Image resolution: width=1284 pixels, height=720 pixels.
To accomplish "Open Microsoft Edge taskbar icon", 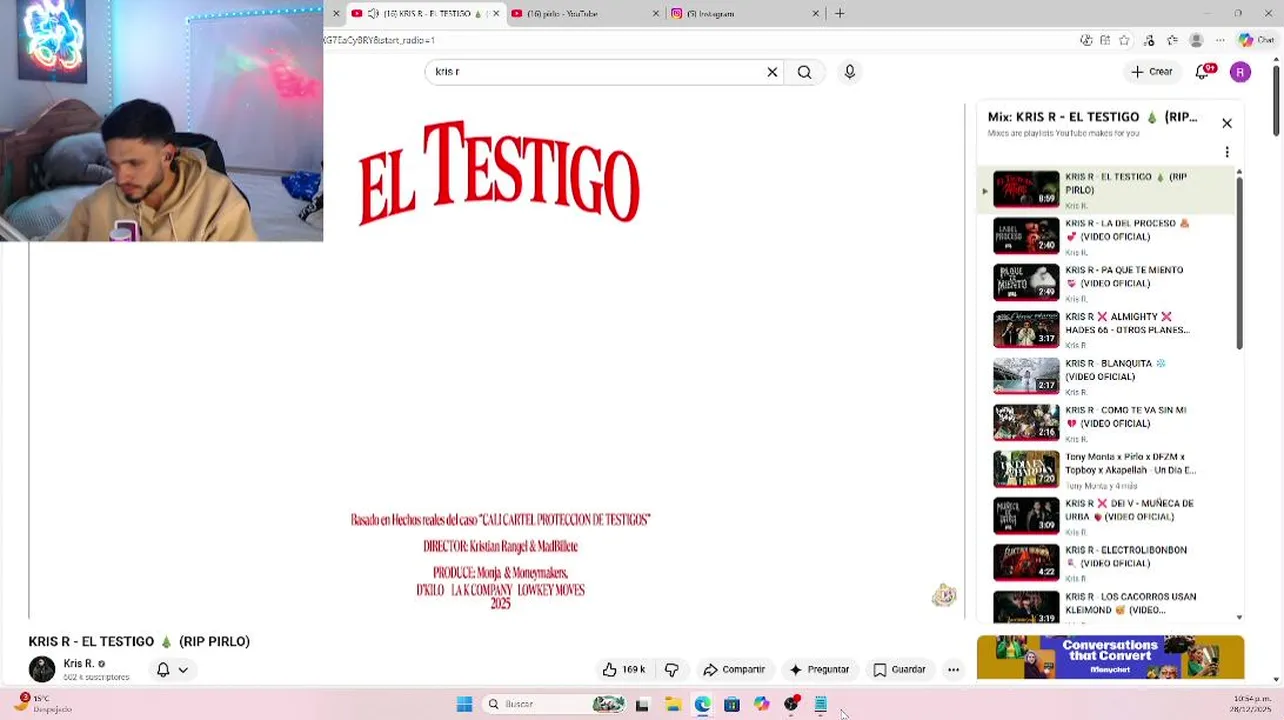I will coord(703,704).
